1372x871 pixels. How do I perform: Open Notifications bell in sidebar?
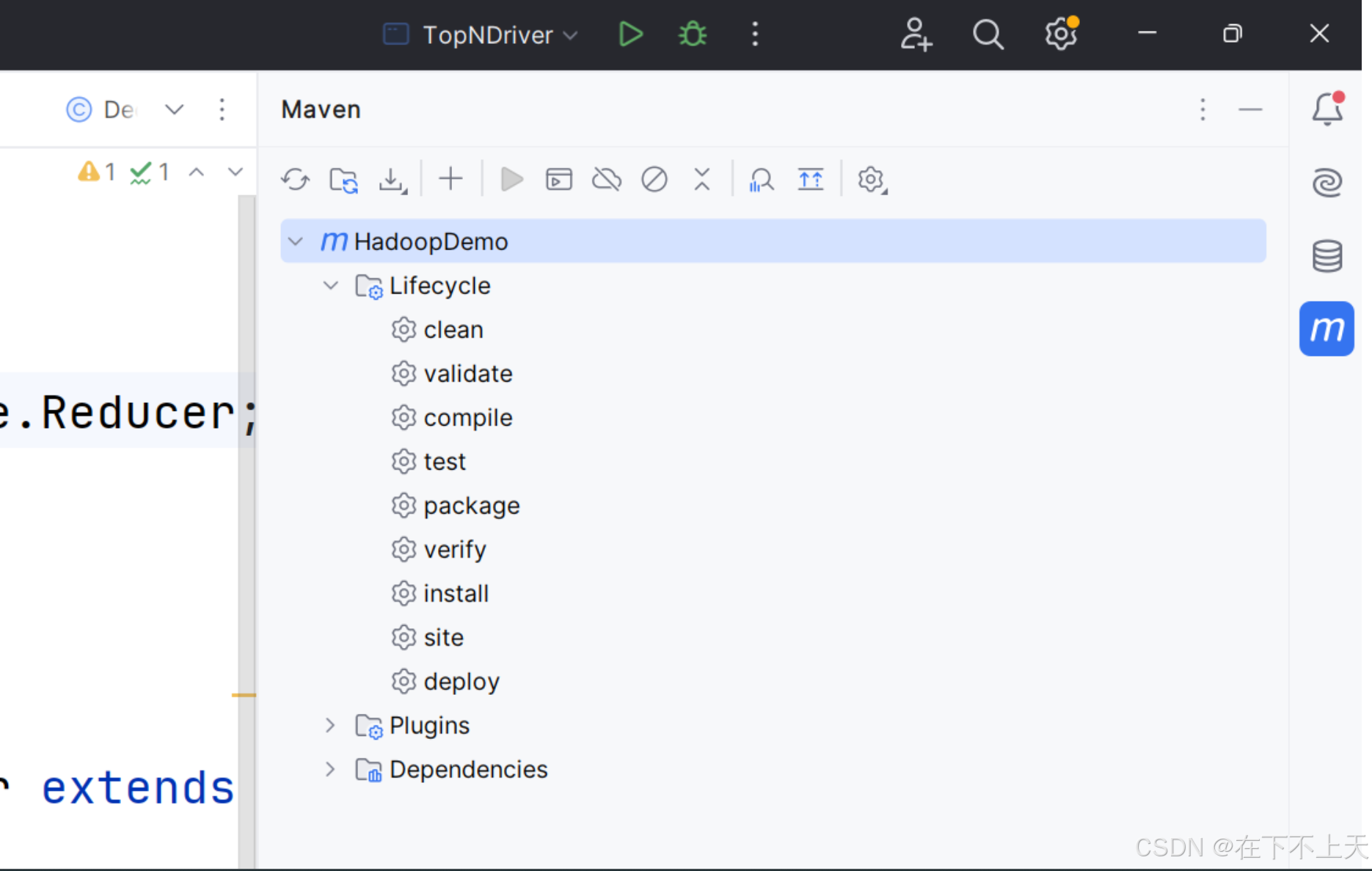point(1327,109)
